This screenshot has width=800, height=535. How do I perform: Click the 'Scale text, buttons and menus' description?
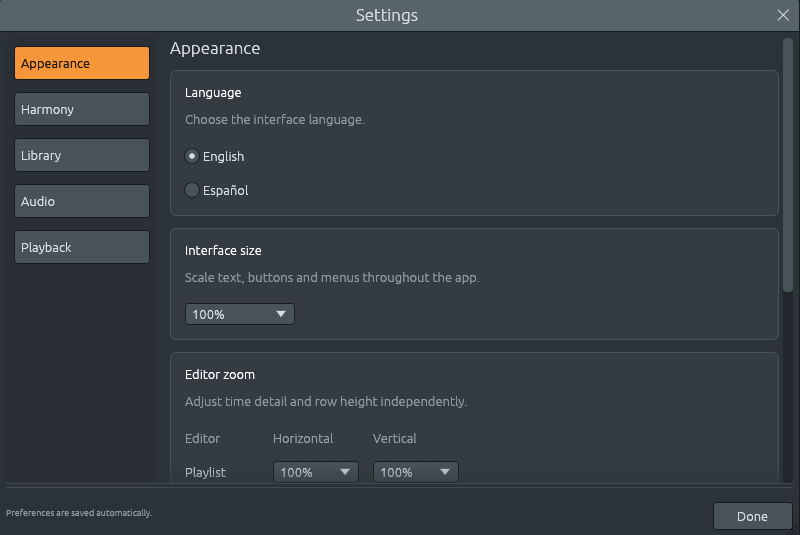(x=332, y=277)
